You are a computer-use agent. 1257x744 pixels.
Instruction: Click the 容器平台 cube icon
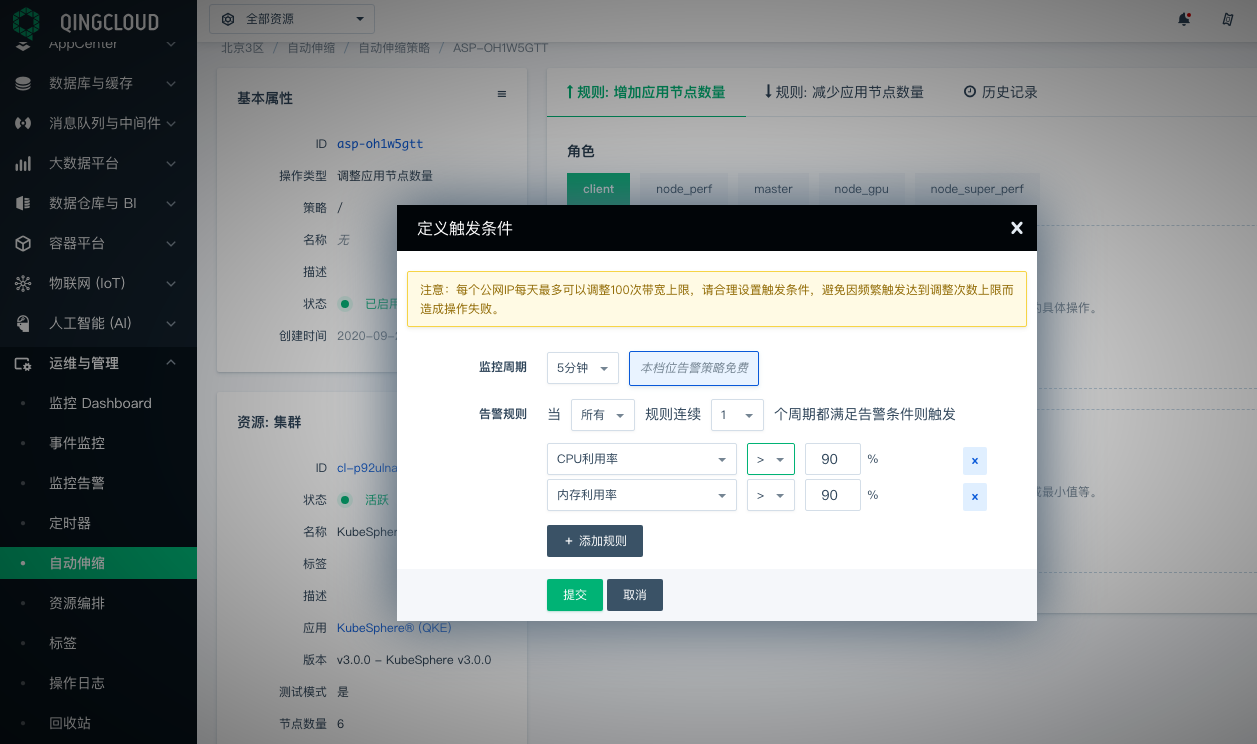point(23,244)
